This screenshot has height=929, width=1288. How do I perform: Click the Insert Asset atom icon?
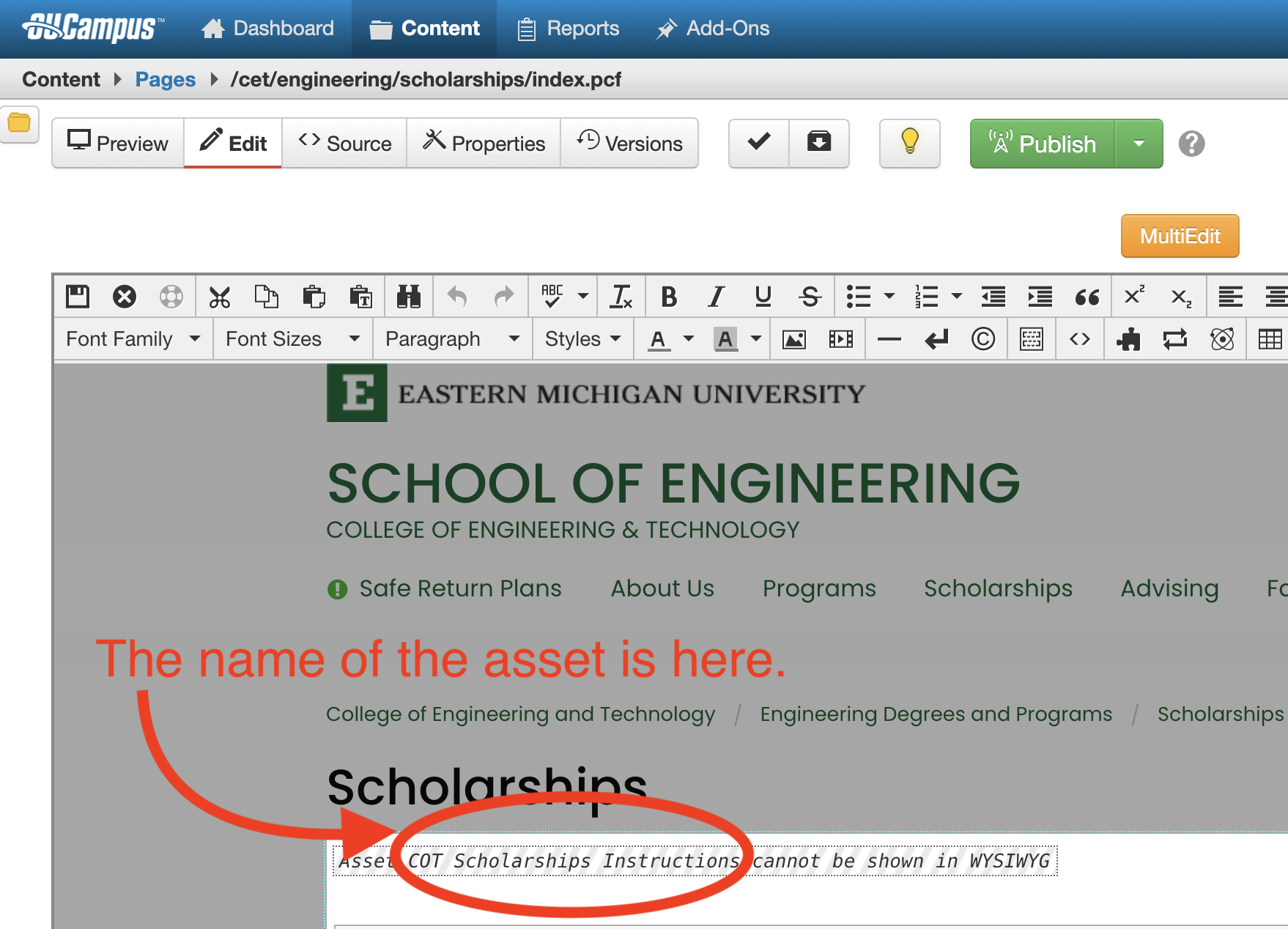(1222, 339)
